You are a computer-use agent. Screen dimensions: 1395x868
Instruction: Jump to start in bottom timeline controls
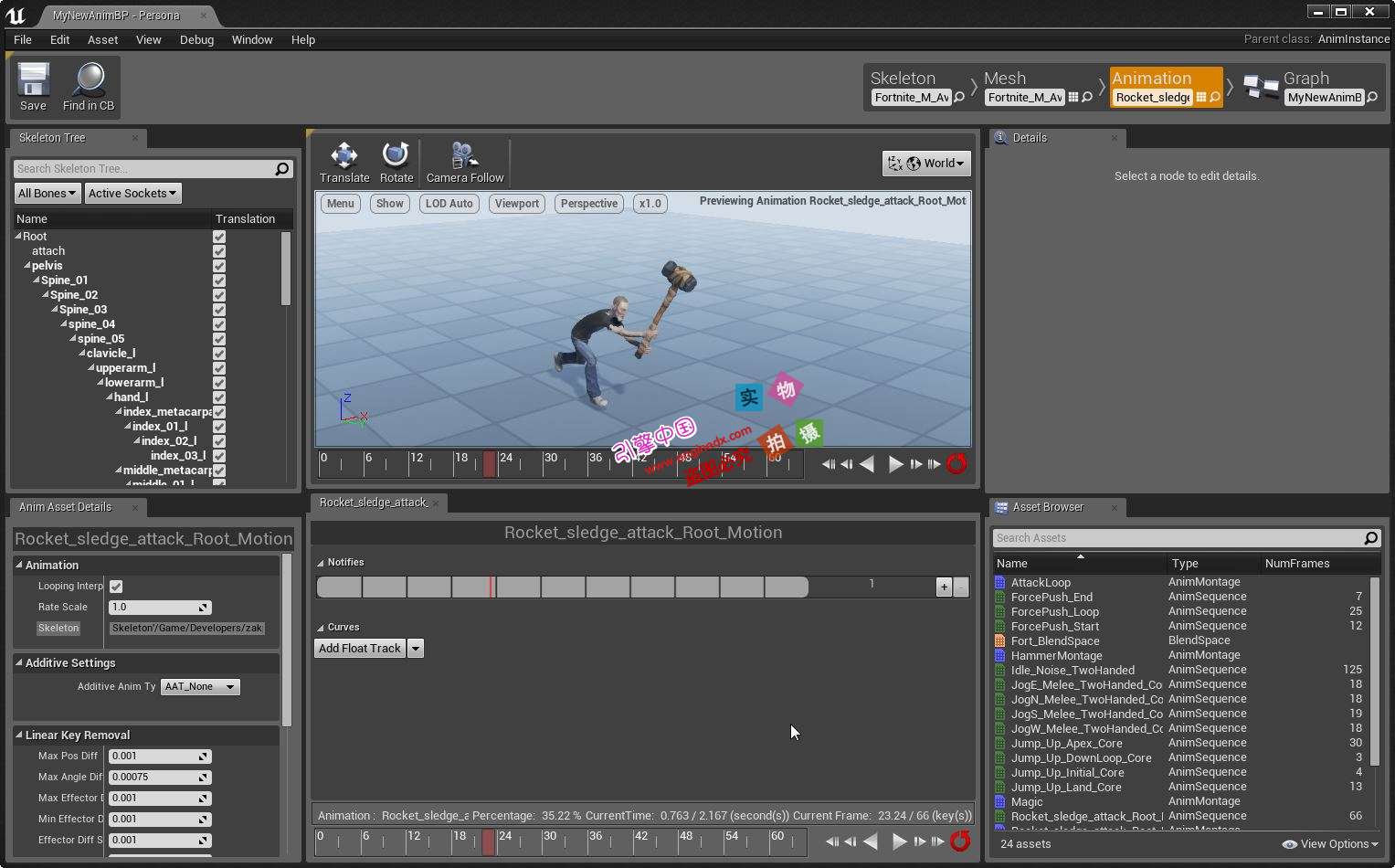click(831, 842)
